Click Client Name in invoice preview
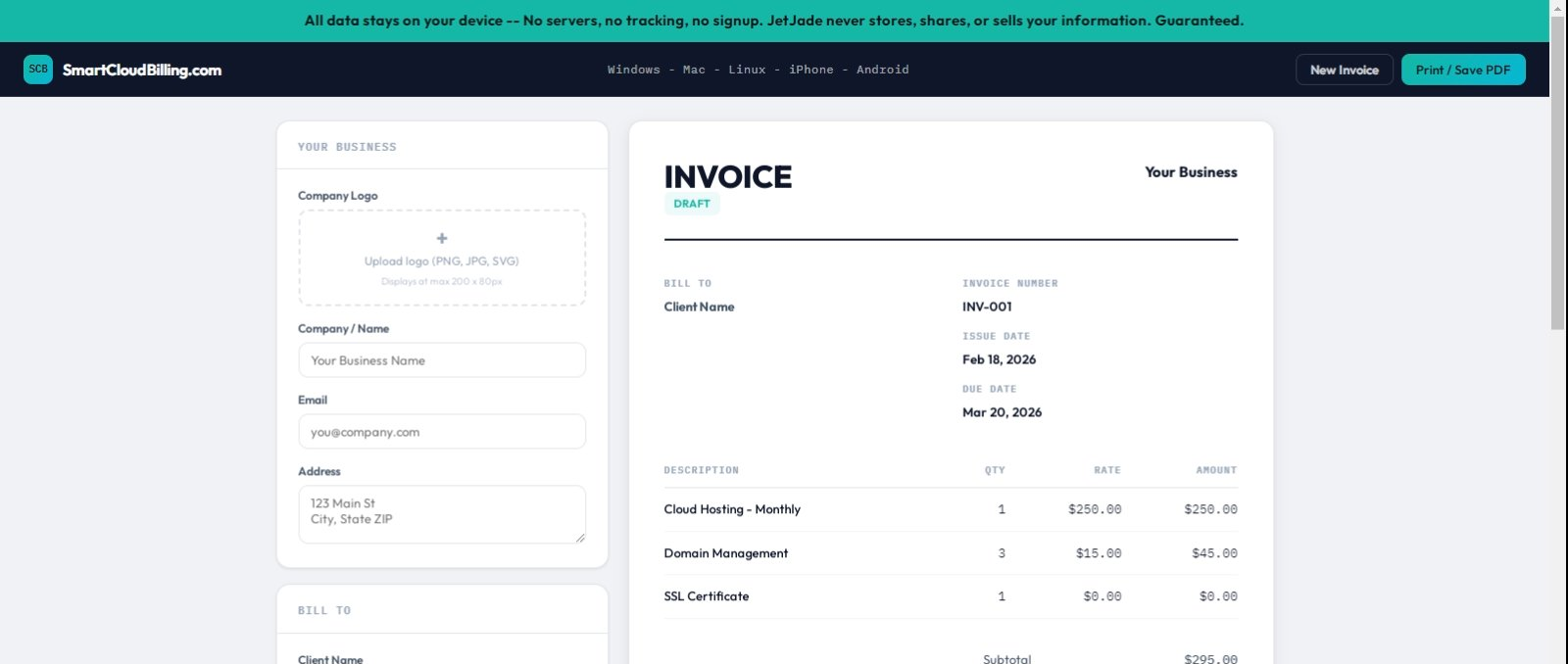 click(699, 307)
